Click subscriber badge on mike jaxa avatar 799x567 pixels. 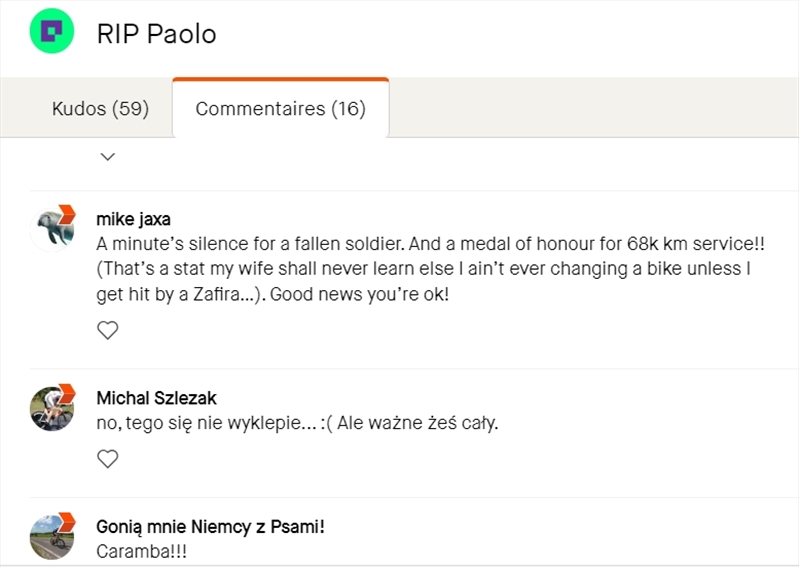coord(67,213)
